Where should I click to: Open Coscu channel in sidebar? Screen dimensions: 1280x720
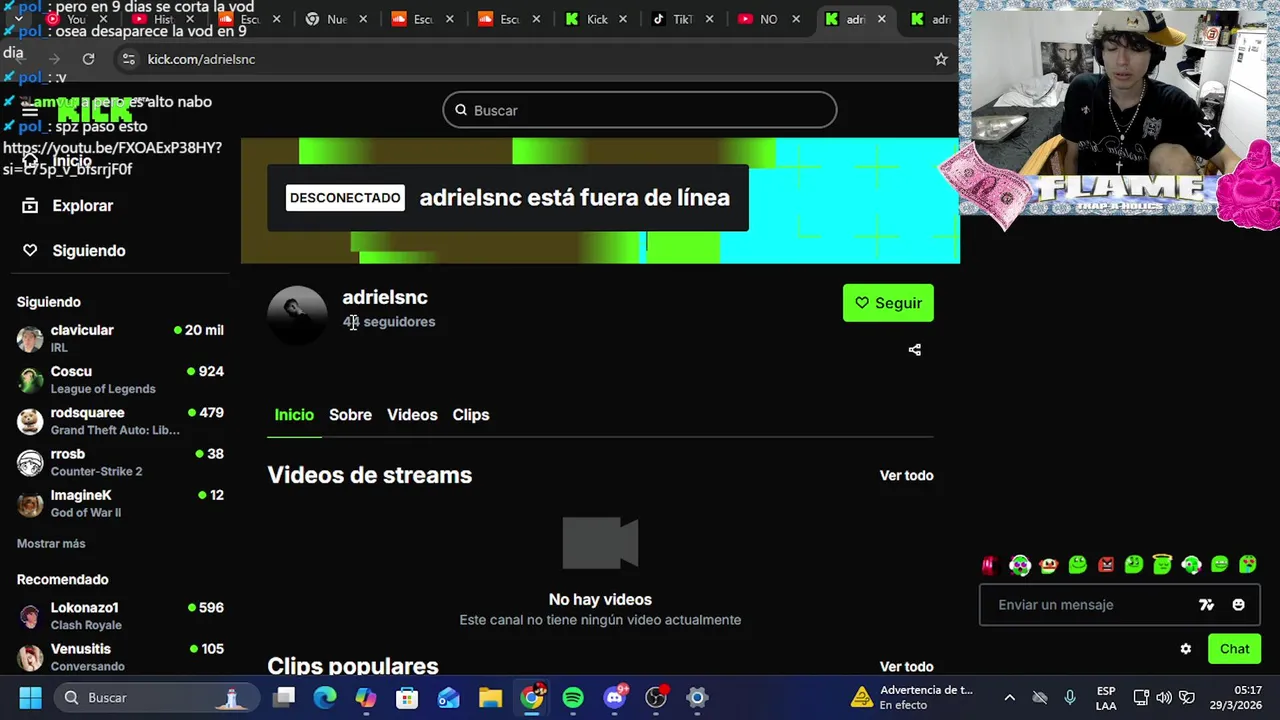point(120,379)
